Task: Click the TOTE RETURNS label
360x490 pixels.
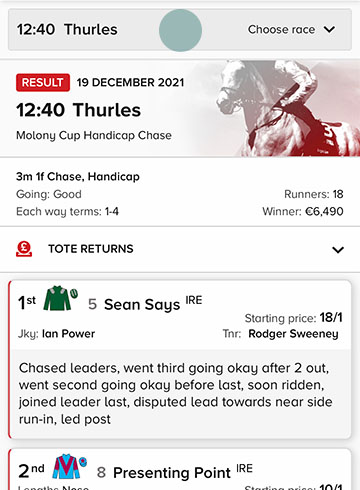Action: (91, 249)
